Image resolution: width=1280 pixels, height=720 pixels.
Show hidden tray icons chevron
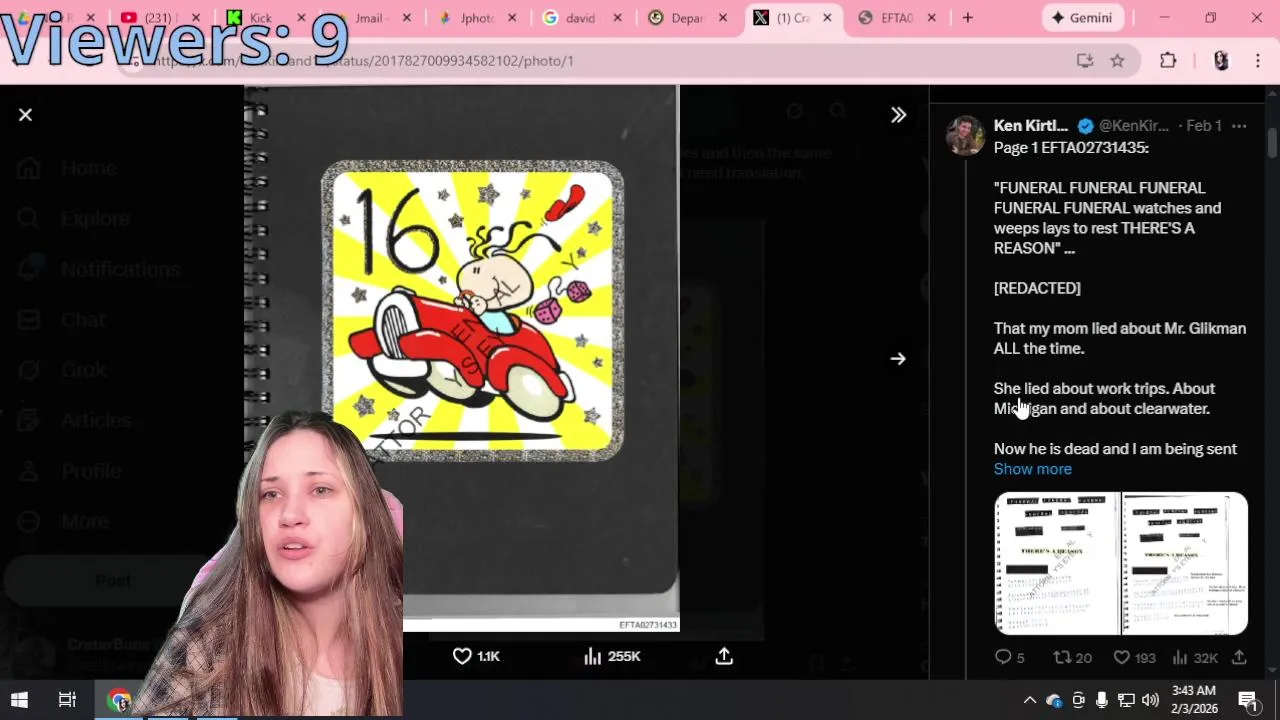(x=1029, y=700)
